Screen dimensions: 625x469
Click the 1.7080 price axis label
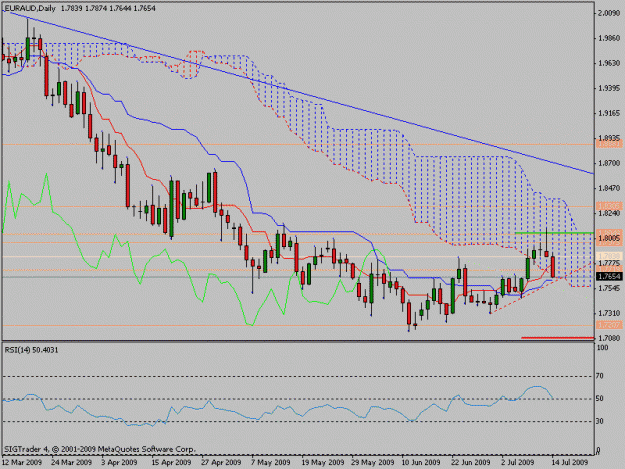[609, 338]
